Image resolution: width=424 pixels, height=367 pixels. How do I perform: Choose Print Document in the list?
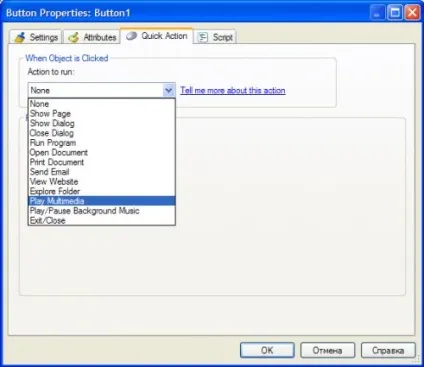point(102,162)
